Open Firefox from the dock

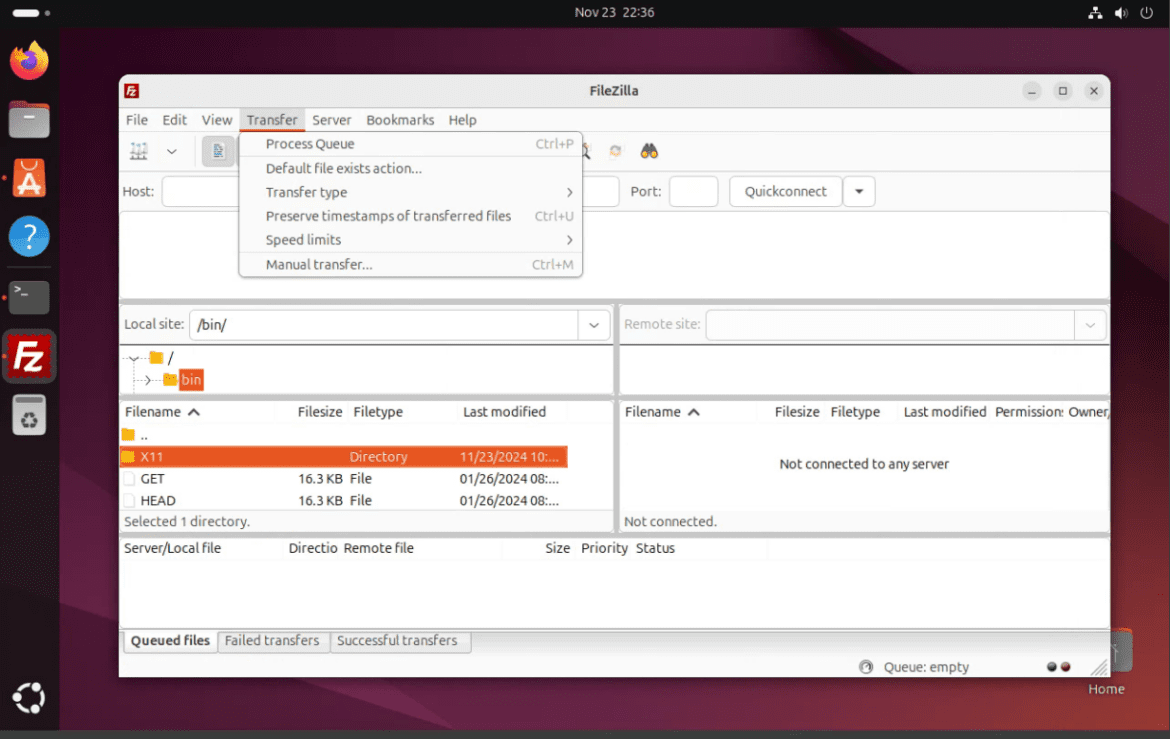tap(29, 60)
